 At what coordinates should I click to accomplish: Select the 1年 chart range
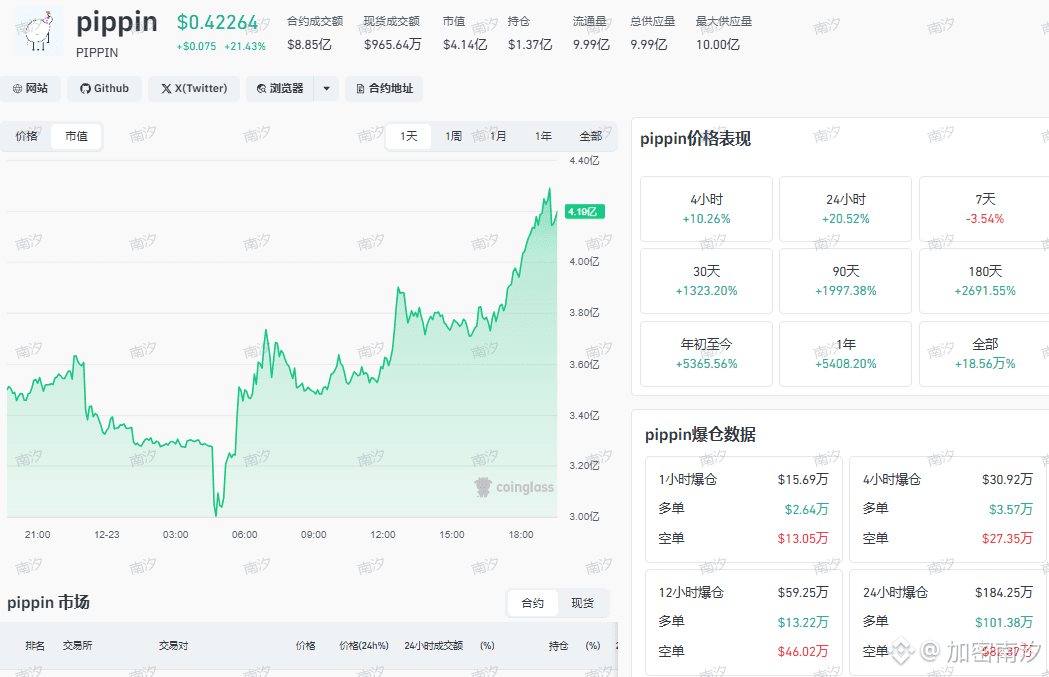[543, 136]
